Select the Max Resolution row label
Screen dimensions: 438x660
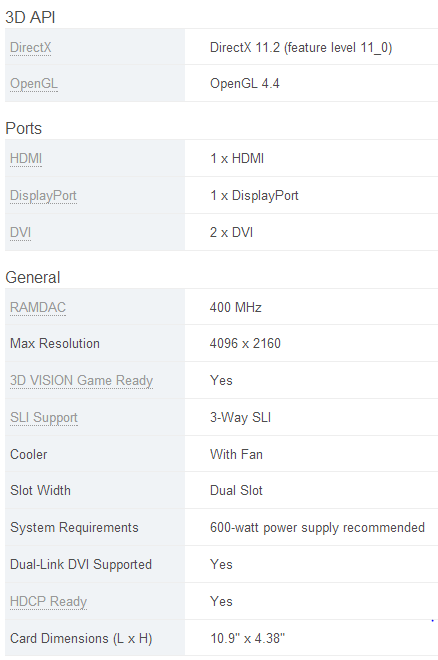(x=55, y=343)
